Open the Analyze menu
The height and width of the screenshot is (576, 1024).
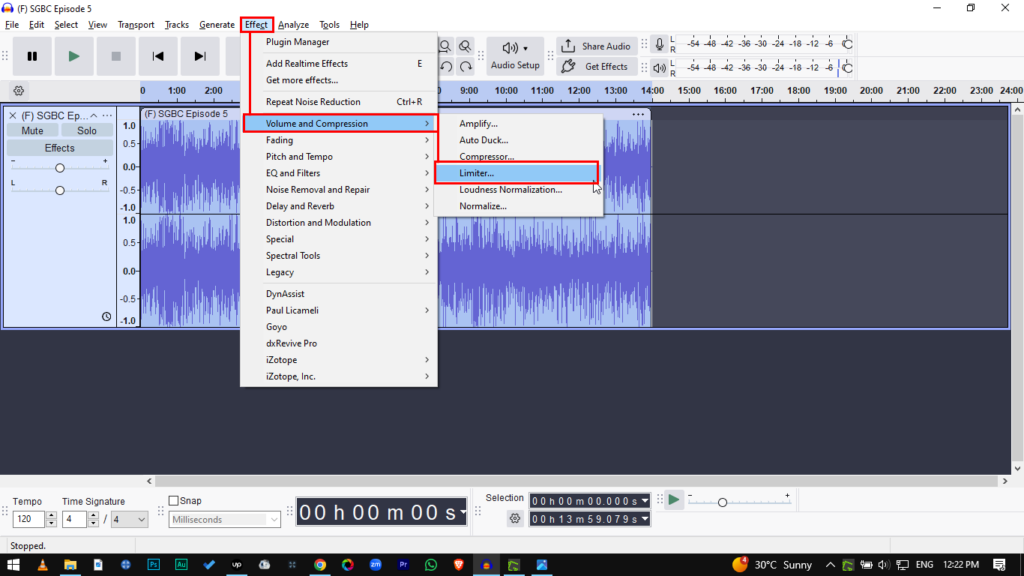[293, 25]
